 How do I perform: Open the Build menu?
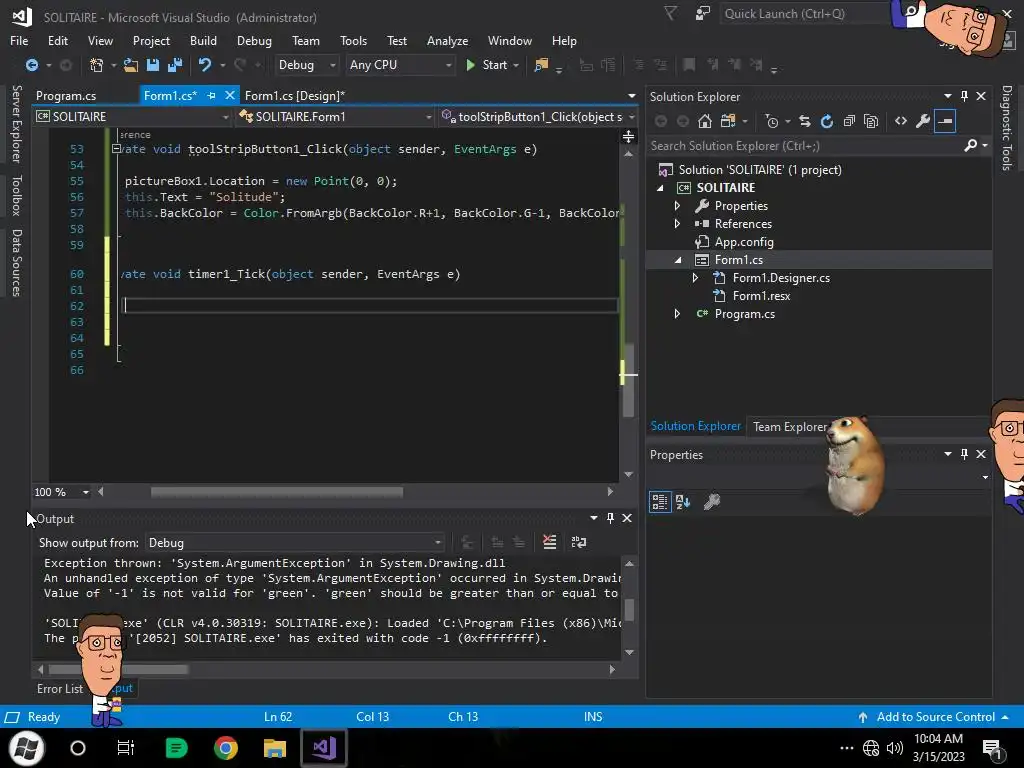click(203, 40)
